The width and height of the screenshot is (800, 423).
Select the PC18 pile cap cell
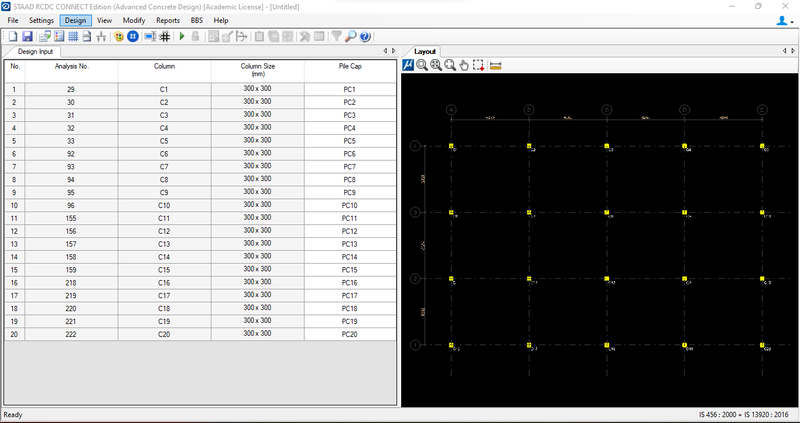click(x=350, y=308)
